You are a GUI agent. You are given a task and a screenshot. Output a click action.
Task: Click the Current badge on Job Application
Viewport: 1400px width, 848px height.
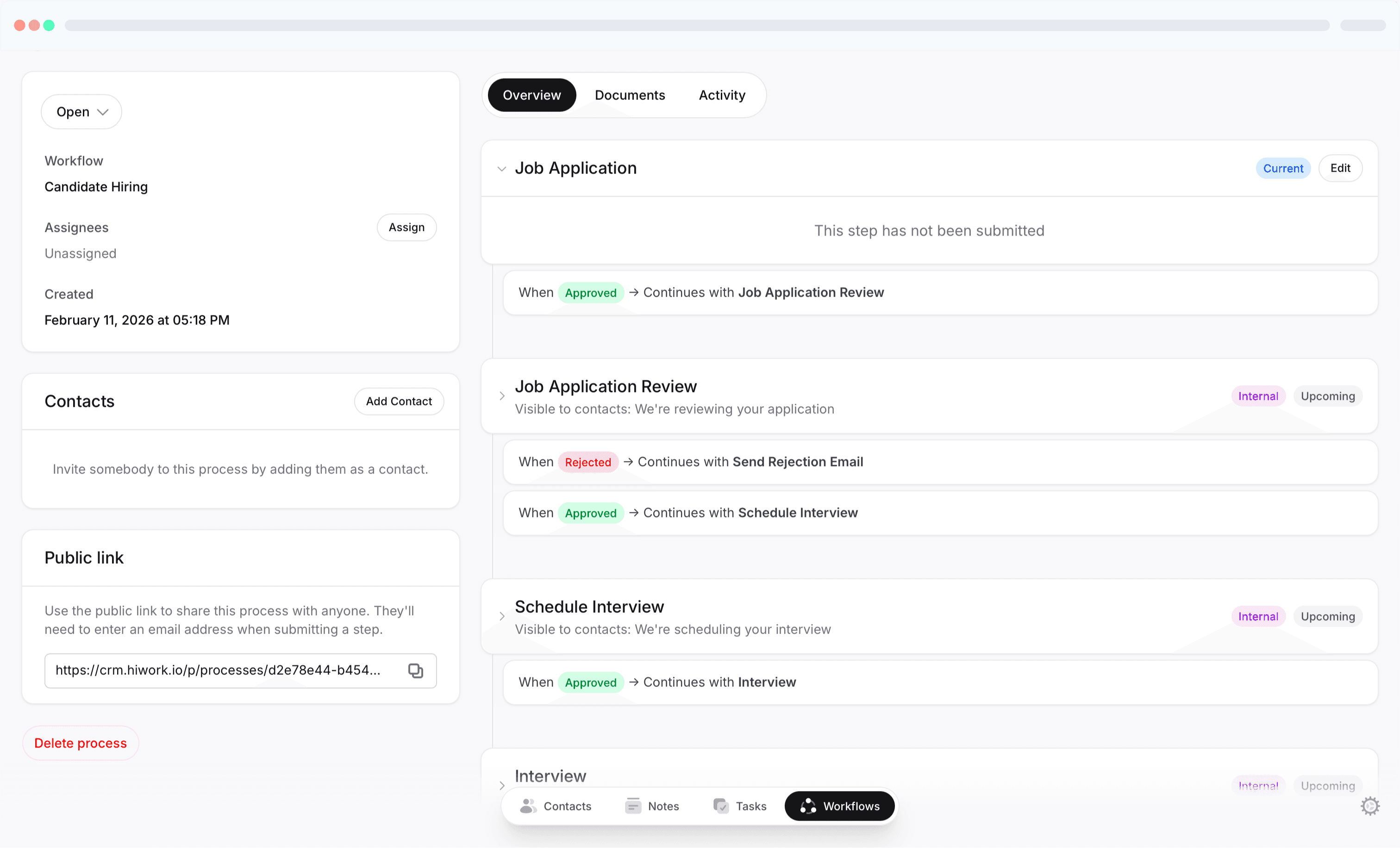click(x=1283, y=168)
